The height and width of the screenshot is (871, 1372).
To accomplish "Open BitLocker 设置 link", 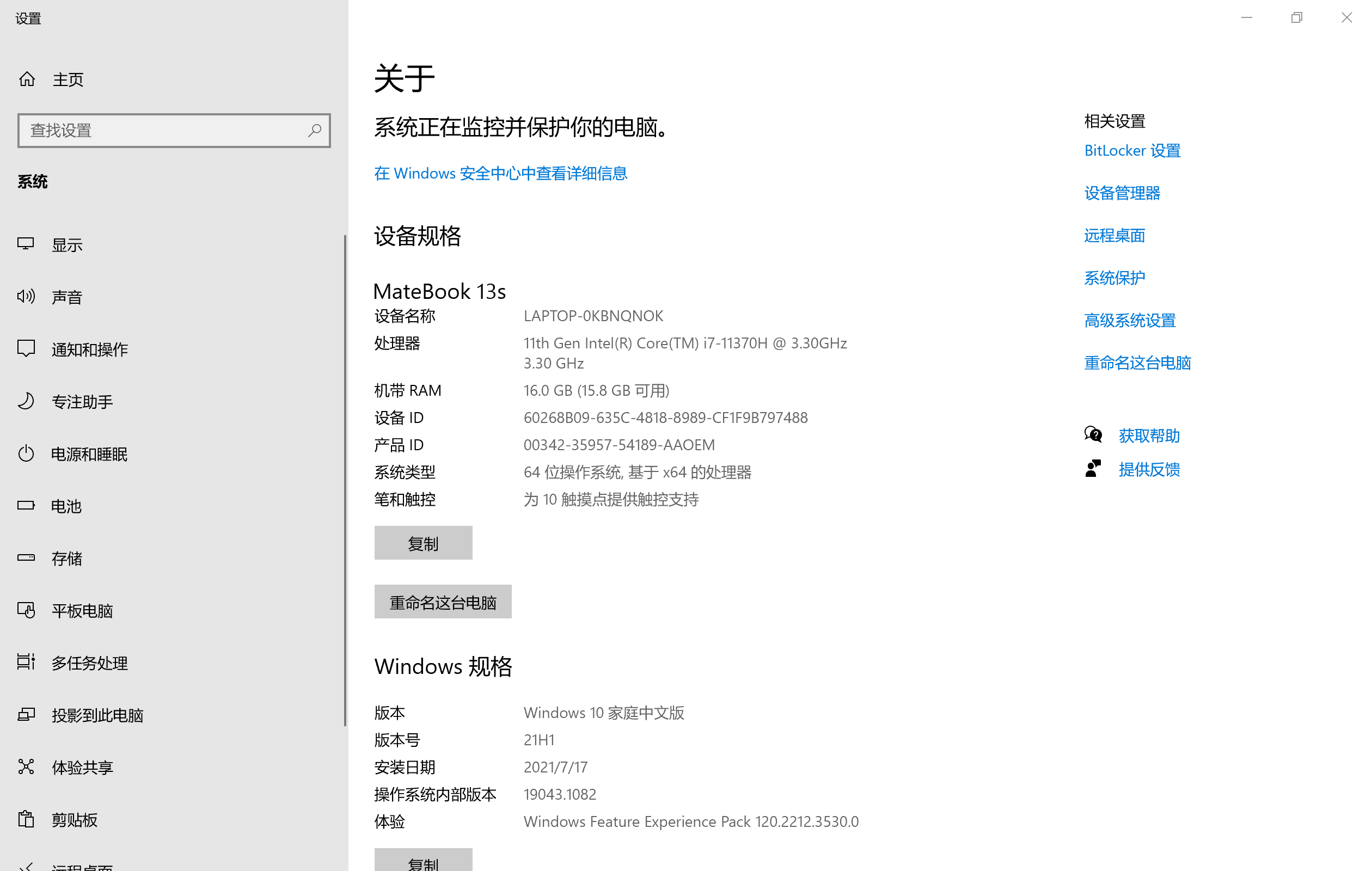I will tap(1132, 150).
